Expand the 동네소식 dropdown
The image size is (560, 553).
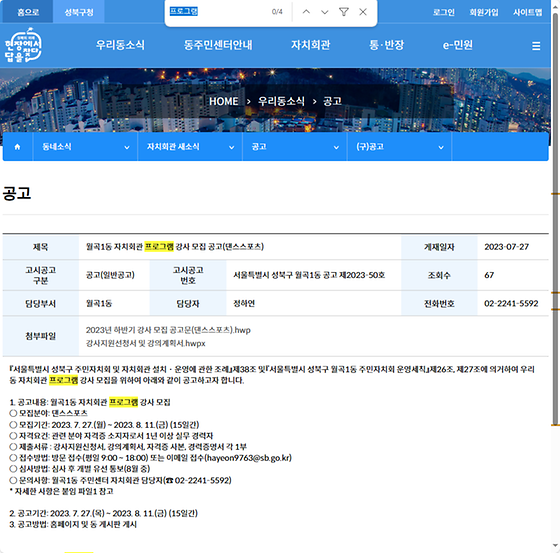85,147
